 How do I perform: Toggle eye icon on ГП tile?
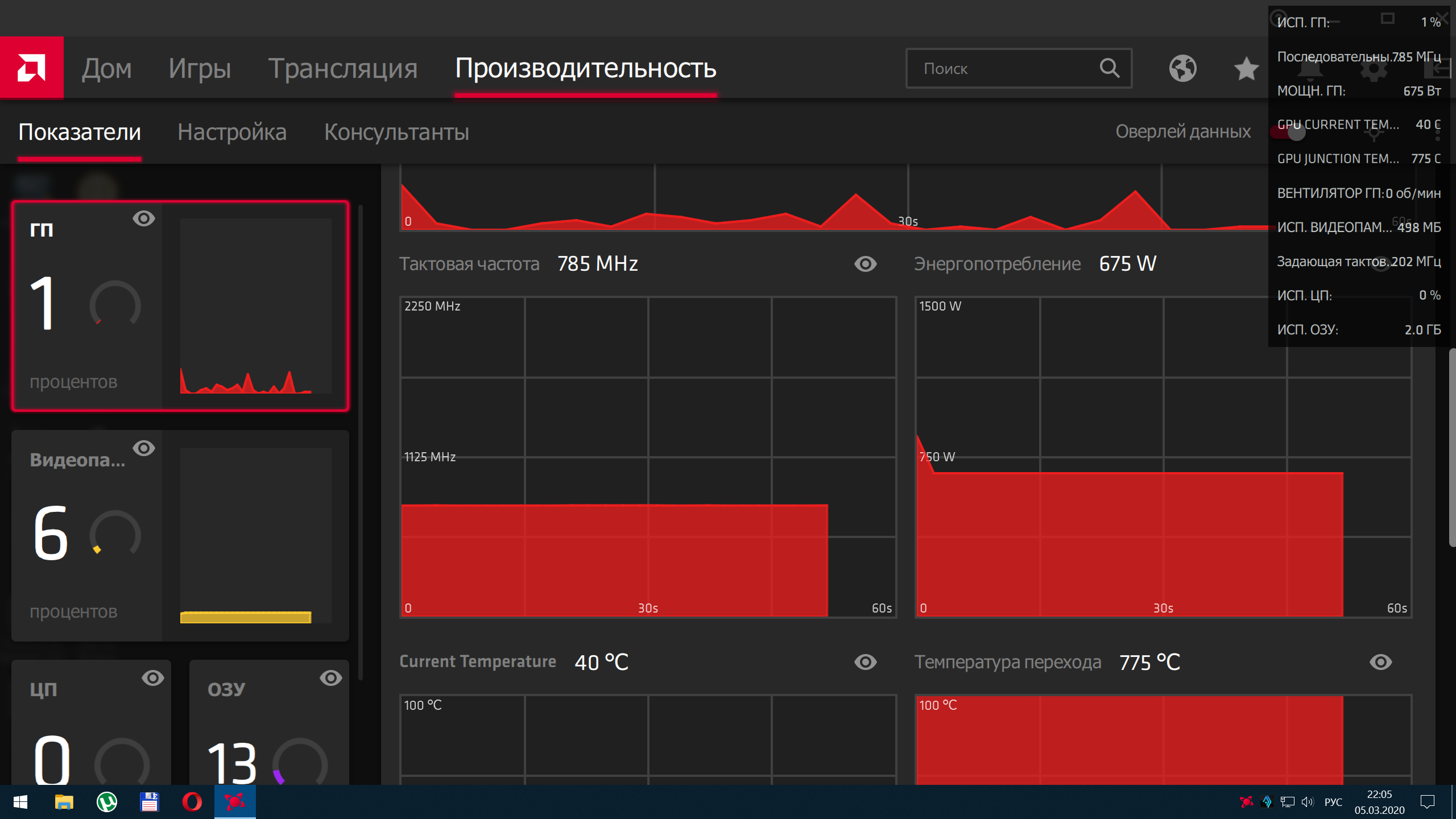coord(143,218)
